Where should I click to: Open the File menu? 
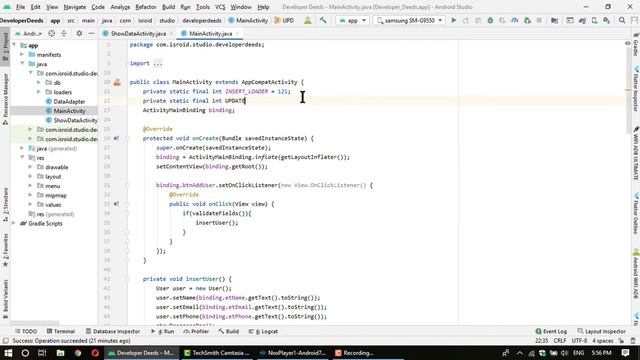pyautogui.click(x=20, y=7)
